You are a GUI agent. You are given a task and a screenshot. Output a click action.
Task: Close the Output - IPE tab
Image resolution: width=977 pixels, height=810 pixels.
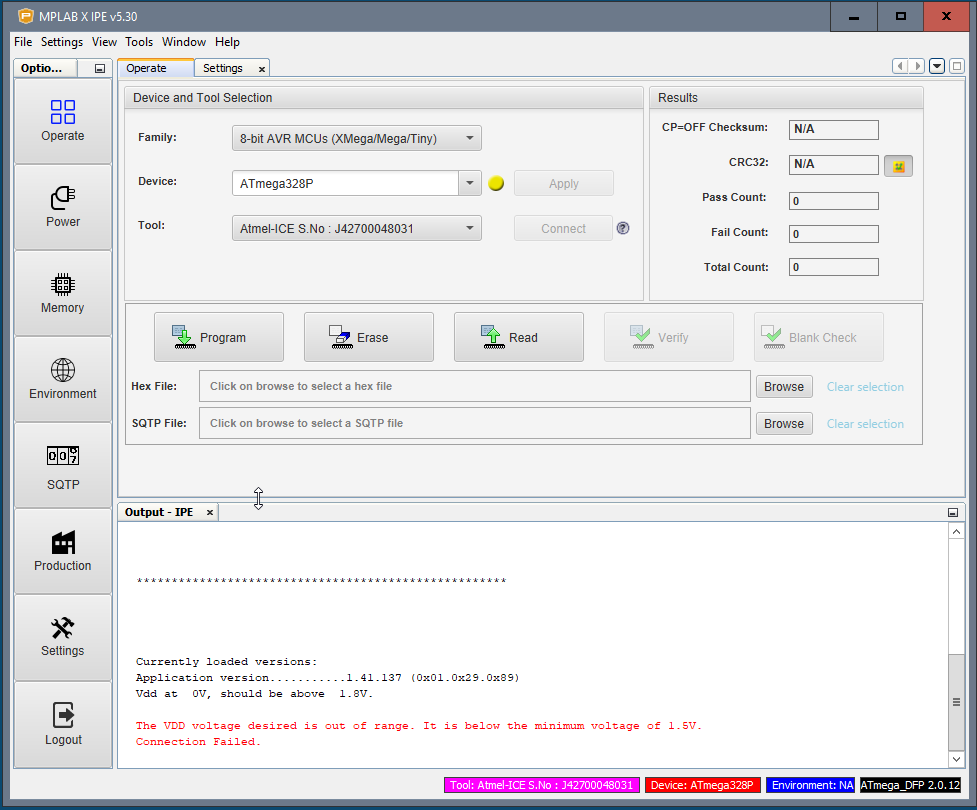[x=210, y=512]
